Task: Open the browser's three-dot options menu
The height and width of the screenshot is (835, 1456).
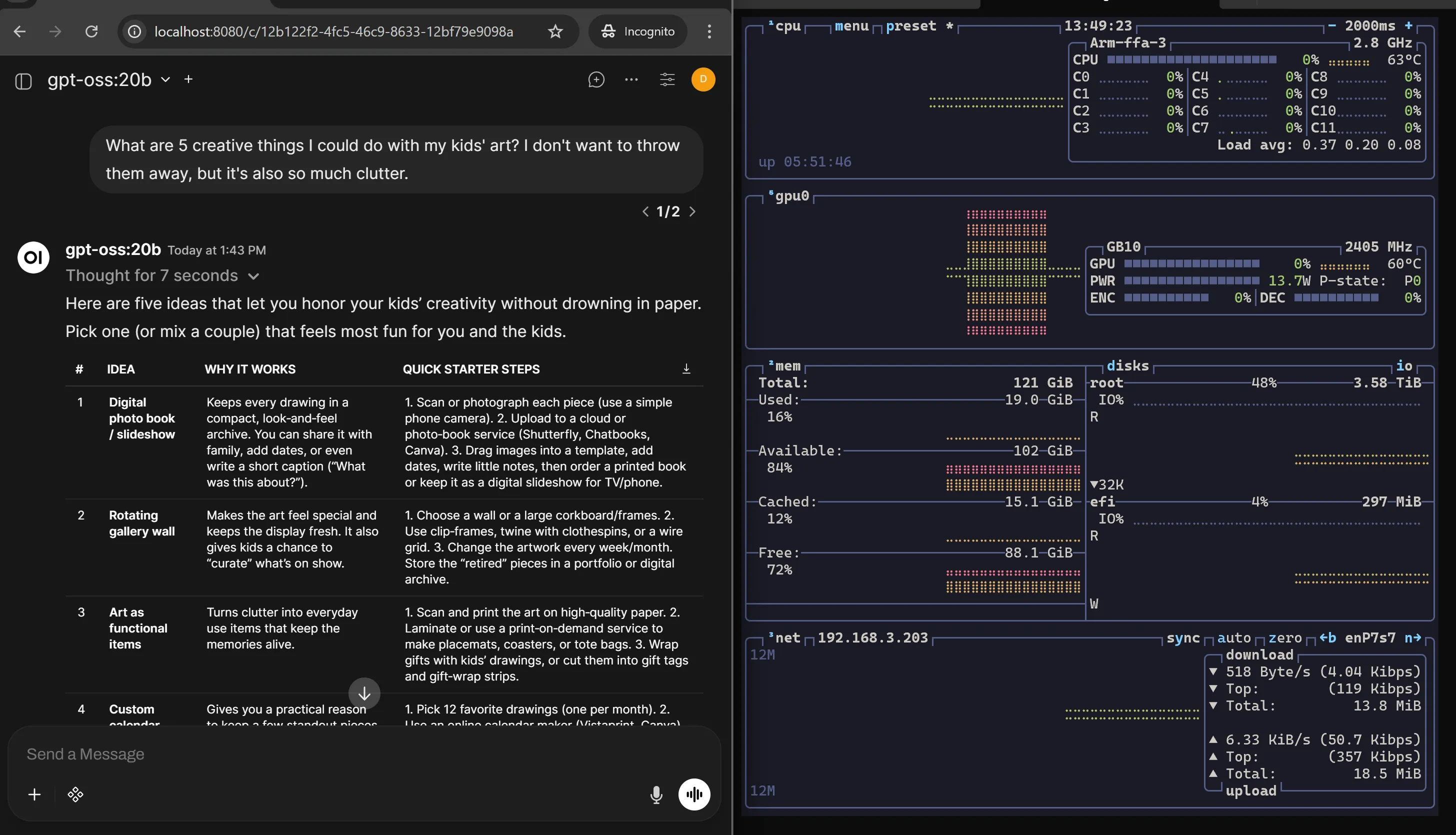Action: pos(709,31)
